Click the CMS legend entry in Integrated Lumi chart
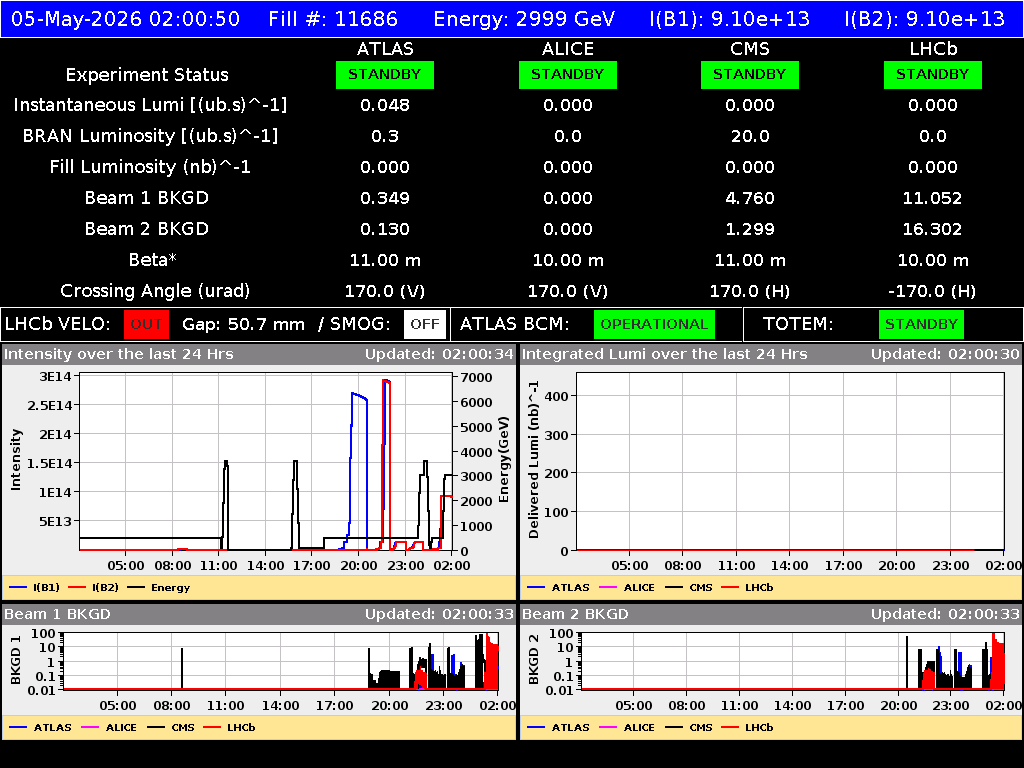1024x768 pixels. pyautogui.click(x=689, y=588)
